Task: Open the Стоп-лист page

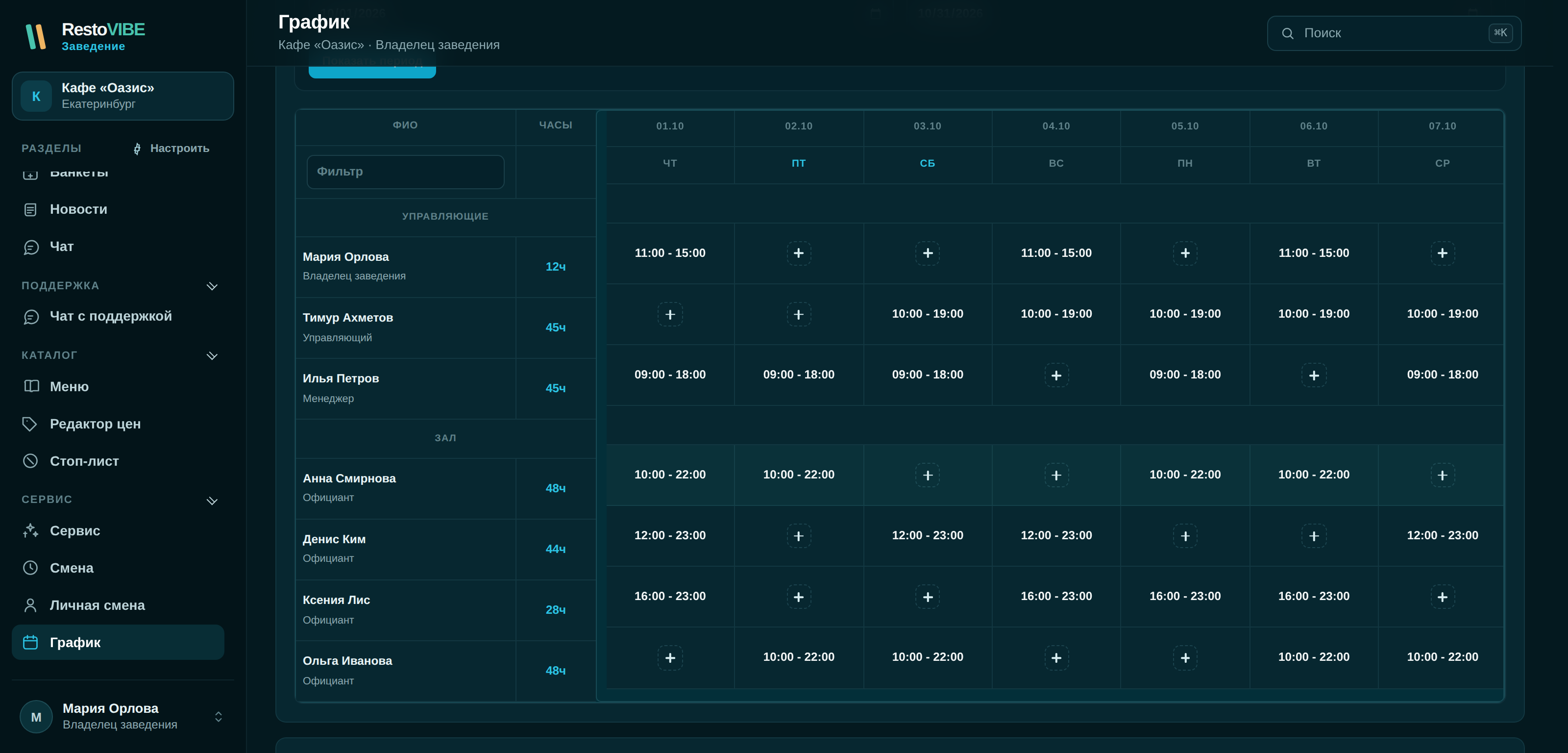Action: [x=118, y=461]
